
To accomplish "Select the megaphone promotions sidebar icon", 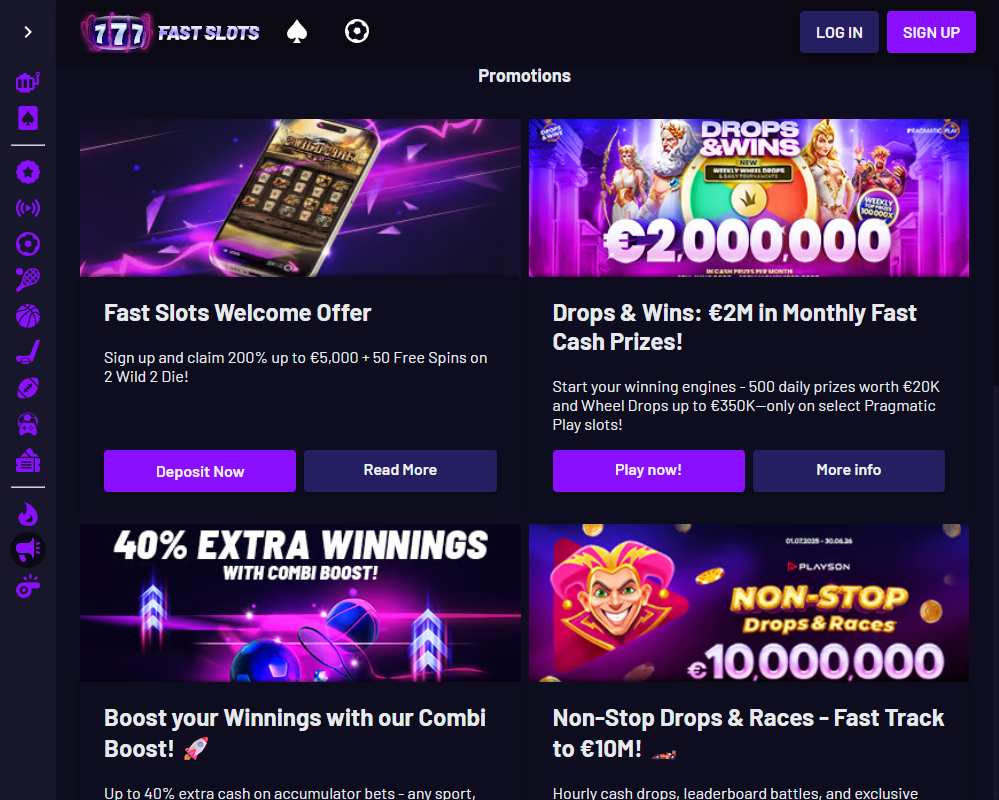I will point(27,550).
